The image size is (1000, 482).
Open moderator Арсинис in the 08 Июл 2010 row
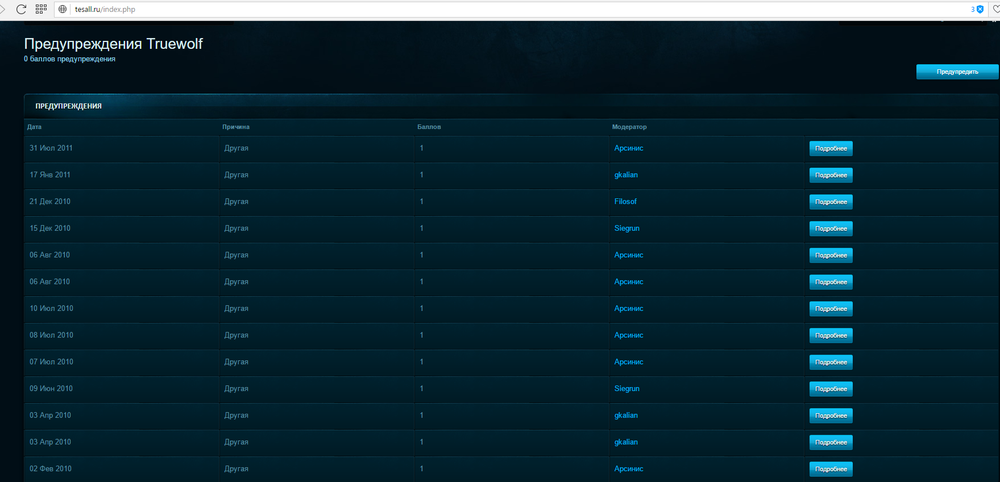click(629, 335)
